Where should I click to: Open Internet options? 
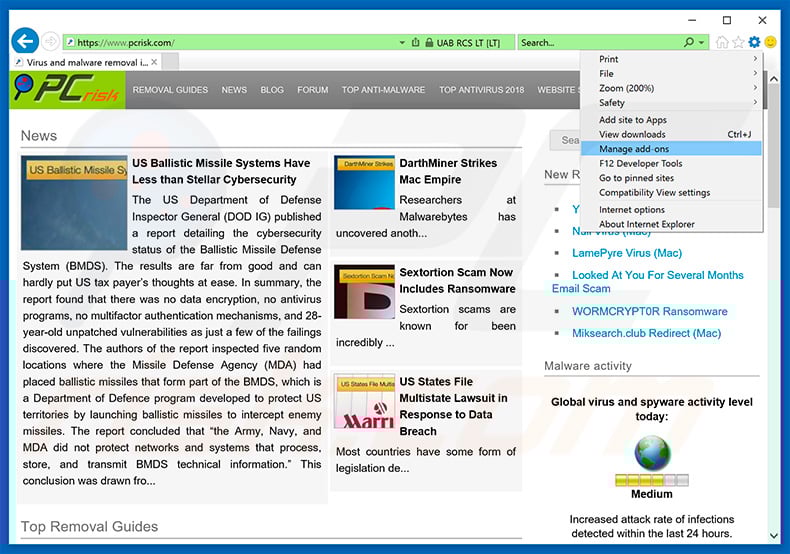672,210
